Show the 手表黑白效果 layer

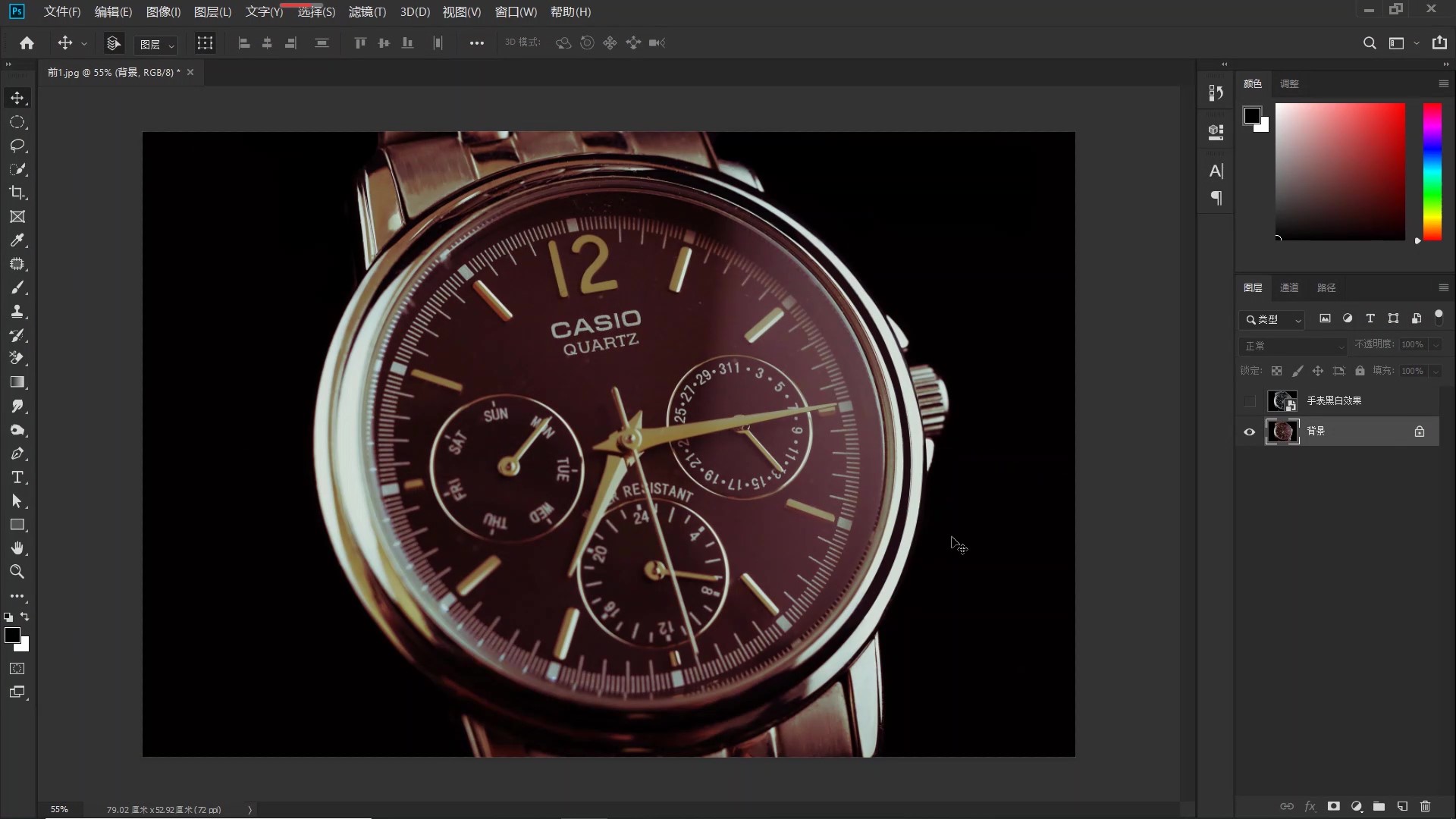coord(1250,401)
